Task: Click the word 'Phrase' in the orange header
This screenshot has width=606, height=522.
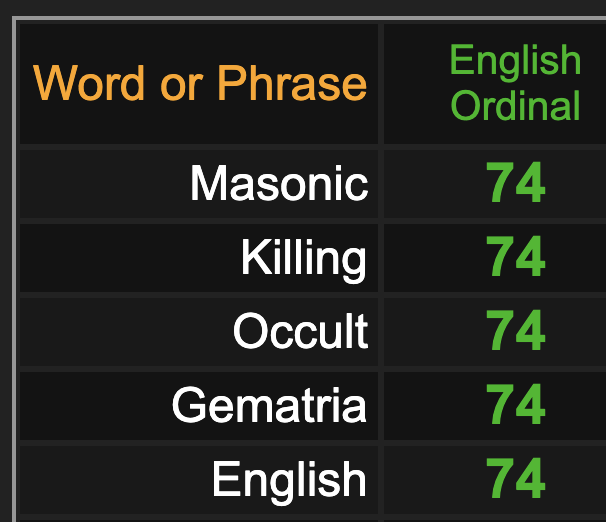Action: point(292,82)
